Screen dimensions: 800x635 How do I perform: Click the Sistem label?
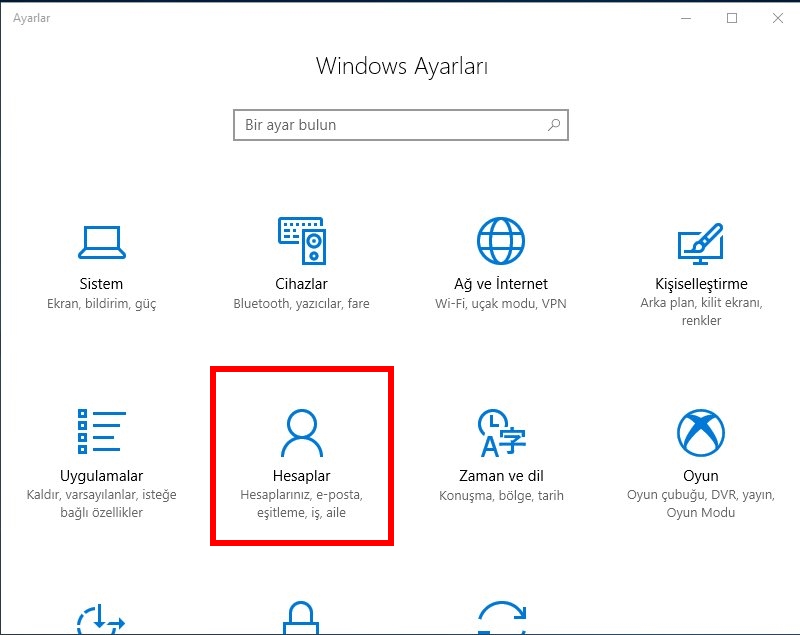point(101,284)
